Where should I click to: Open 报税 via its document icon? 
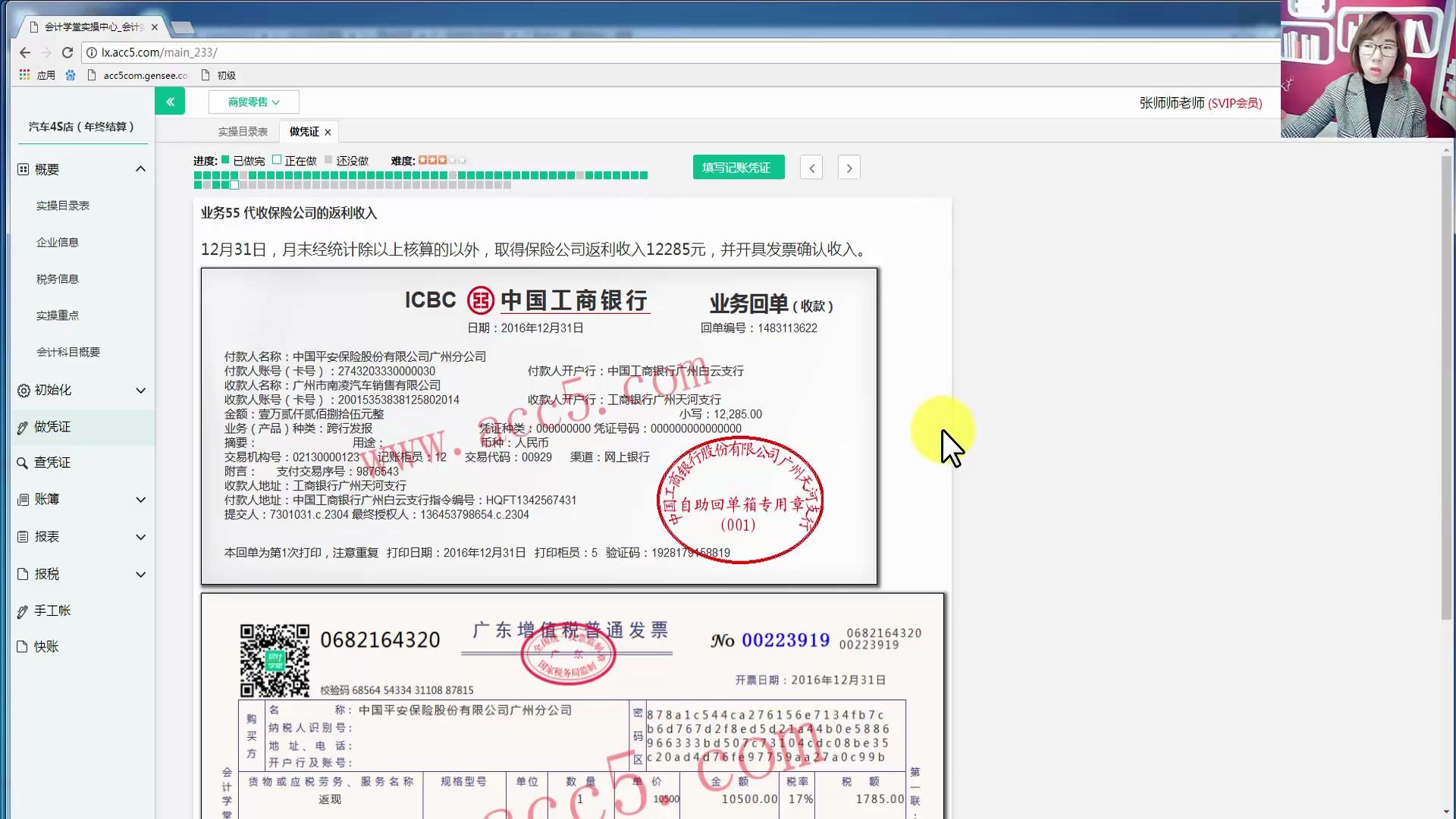coord(21,573)
